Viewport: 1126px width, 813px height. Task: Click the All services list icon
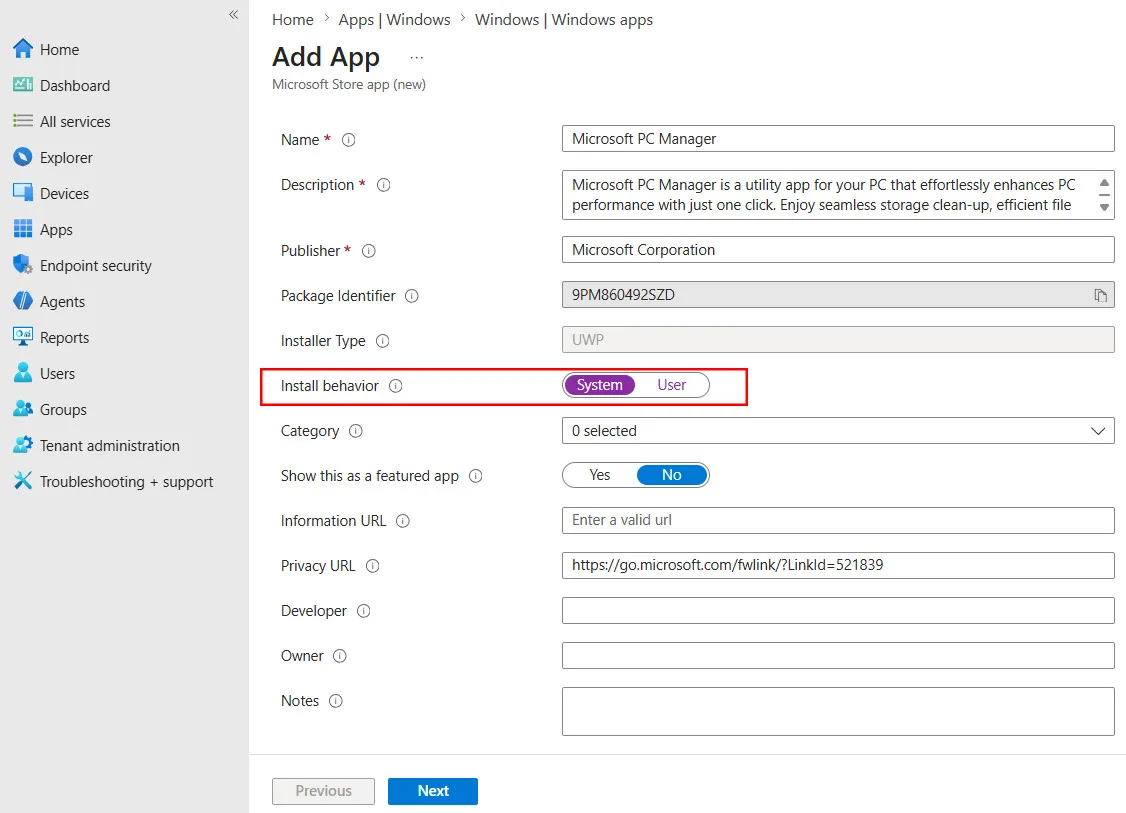[23, 121]
